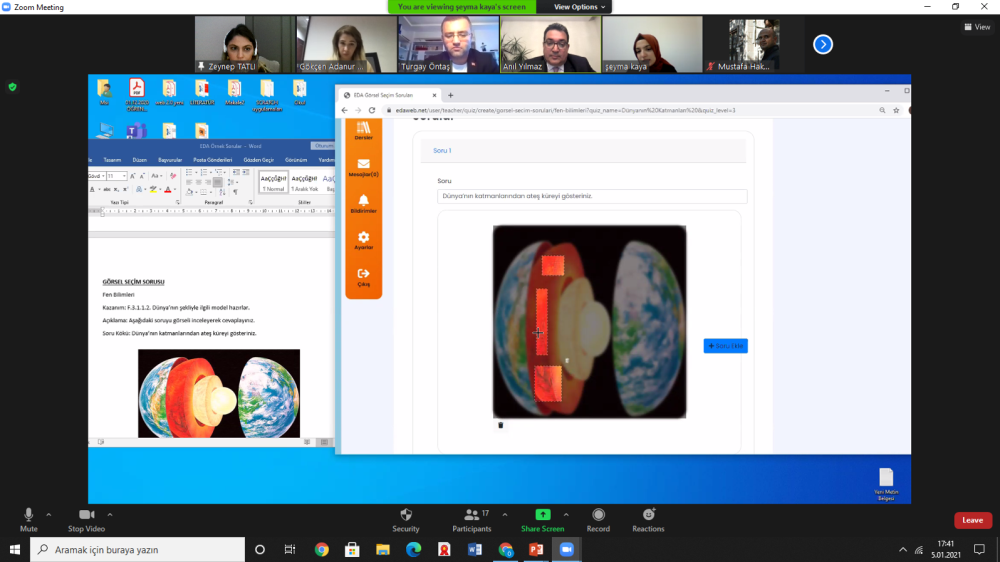Expand Participants options arrow
The image size is (1000, 562).
click(x=504, y=515)
